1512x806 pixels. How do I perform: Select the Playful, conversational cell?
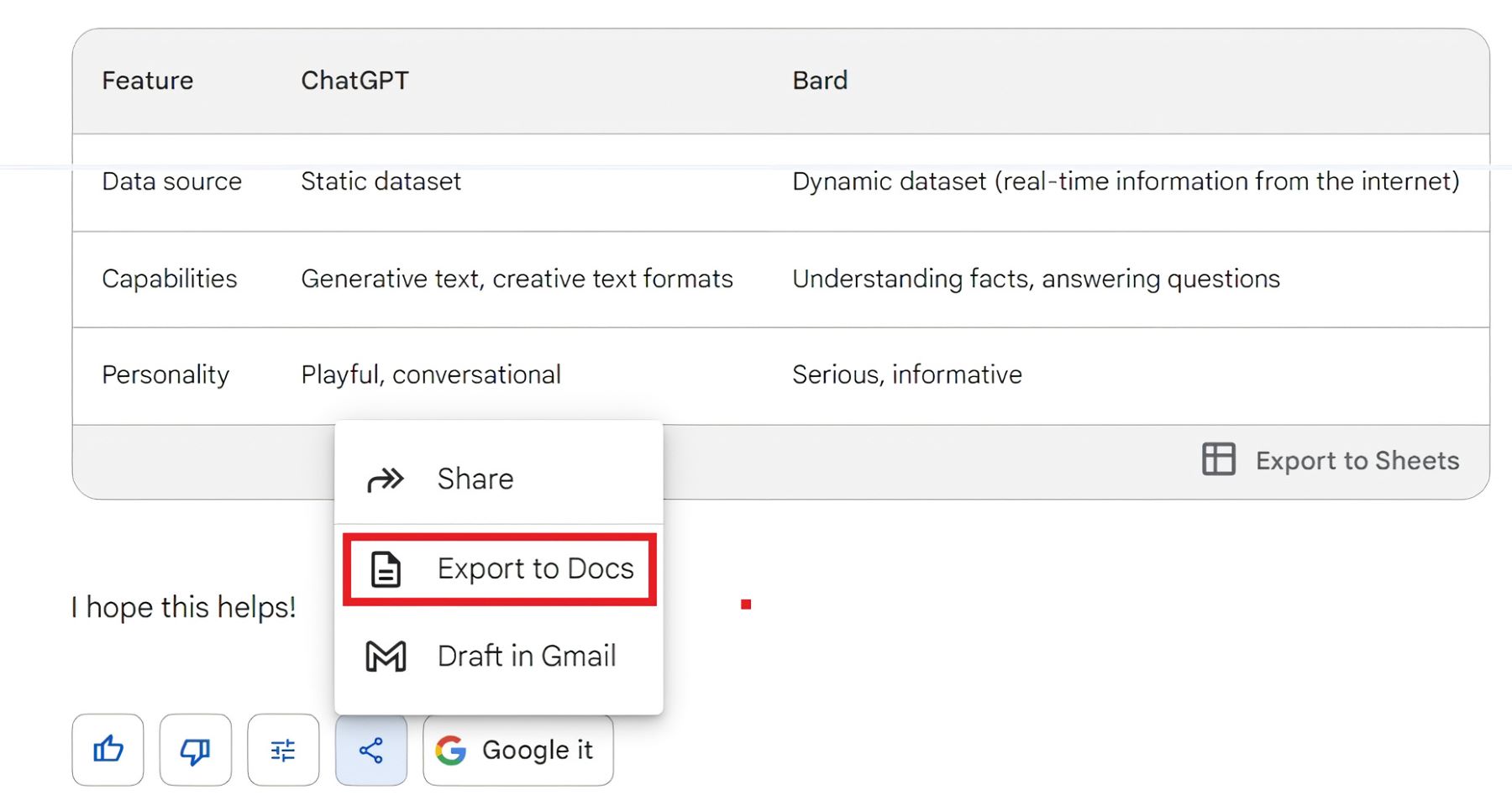[x=431, y=374]
